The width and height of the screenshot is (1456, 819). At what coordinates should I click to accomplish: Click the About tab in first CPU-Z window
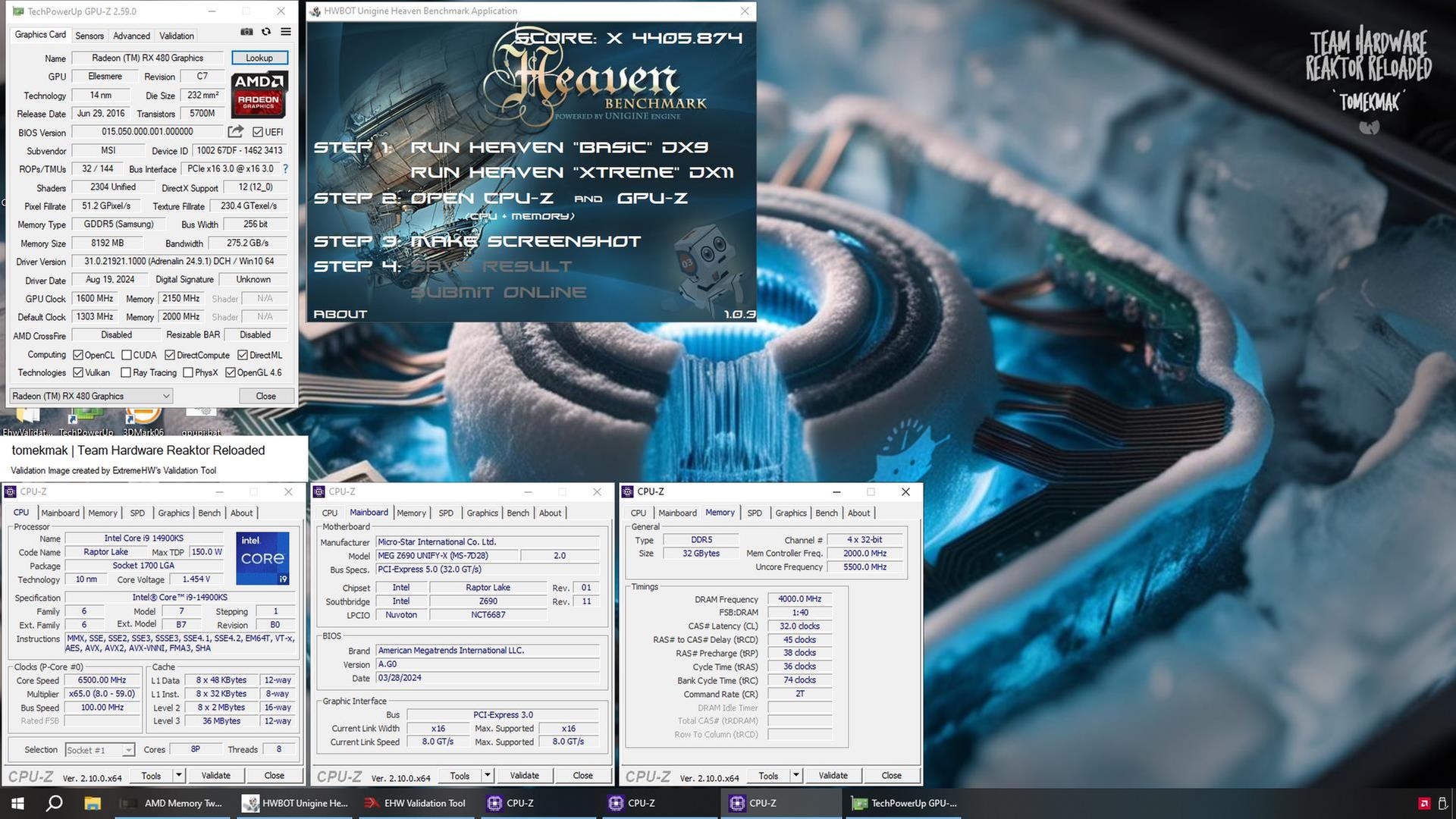tap(242, 513)
